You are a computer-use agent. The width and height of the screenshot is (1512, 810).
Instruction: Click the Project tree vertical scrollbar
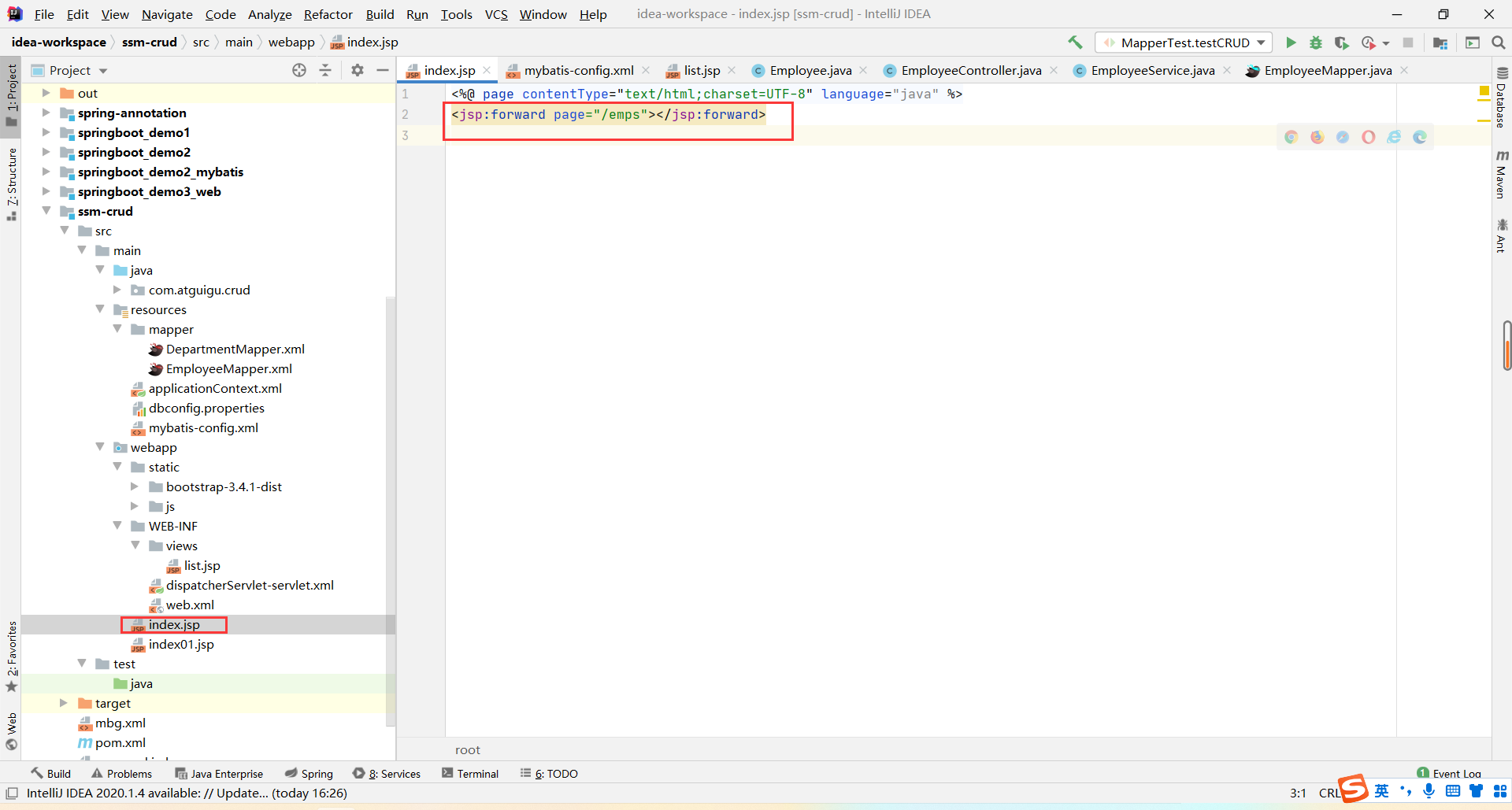pos(390,512)
